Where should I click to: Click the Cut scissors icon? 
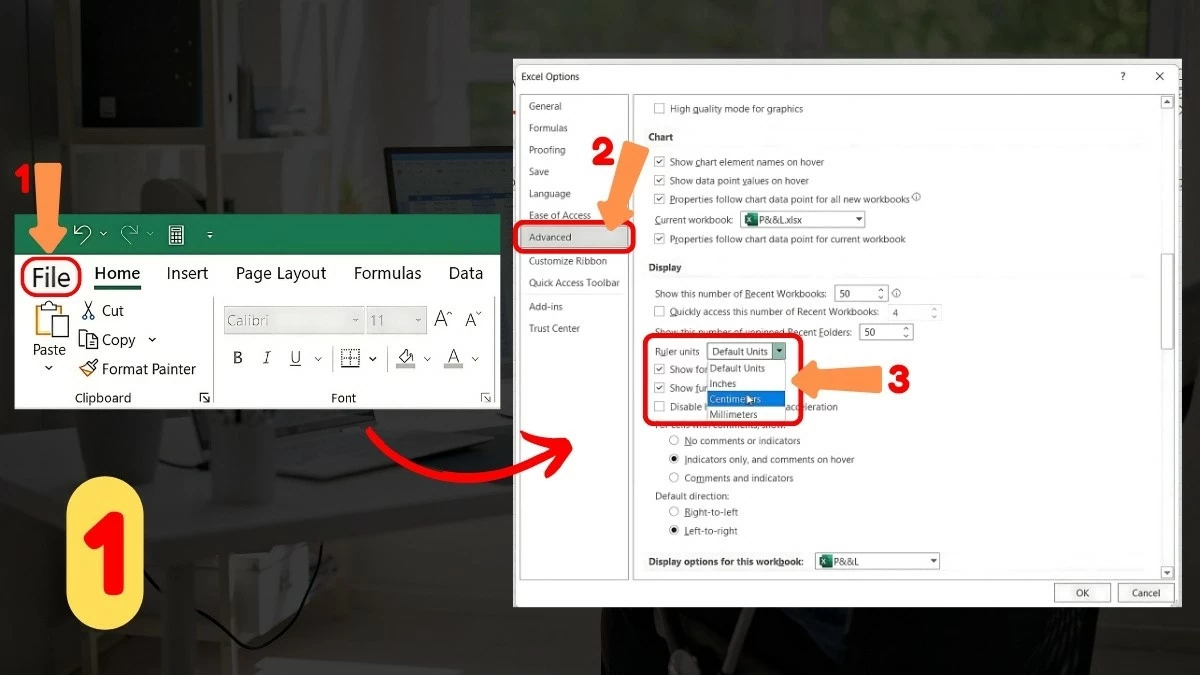point(91,310)
